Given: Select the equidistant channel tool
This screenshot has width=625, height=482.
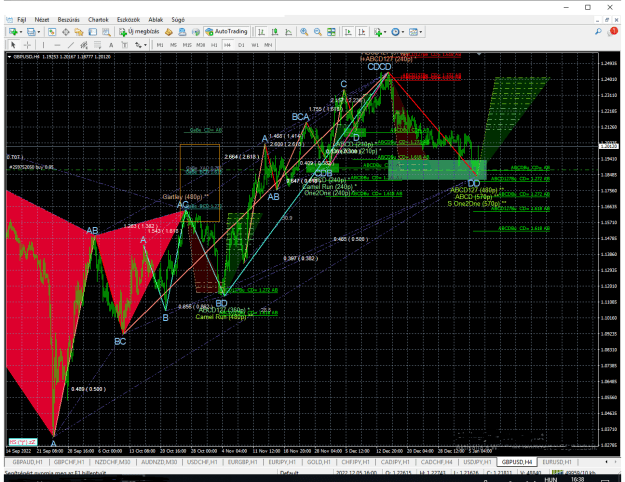Looking at the screenshot, I should (x=84, y=45).
